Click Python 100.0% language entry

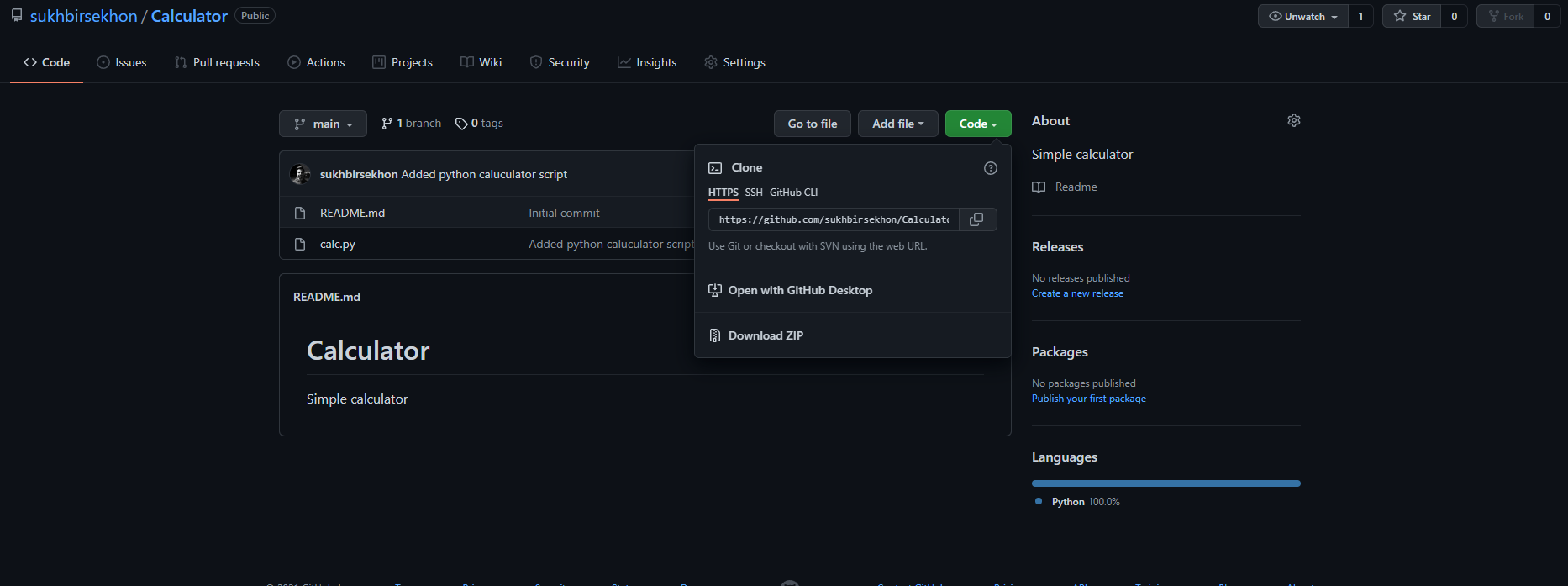(x=1078, y=502)
